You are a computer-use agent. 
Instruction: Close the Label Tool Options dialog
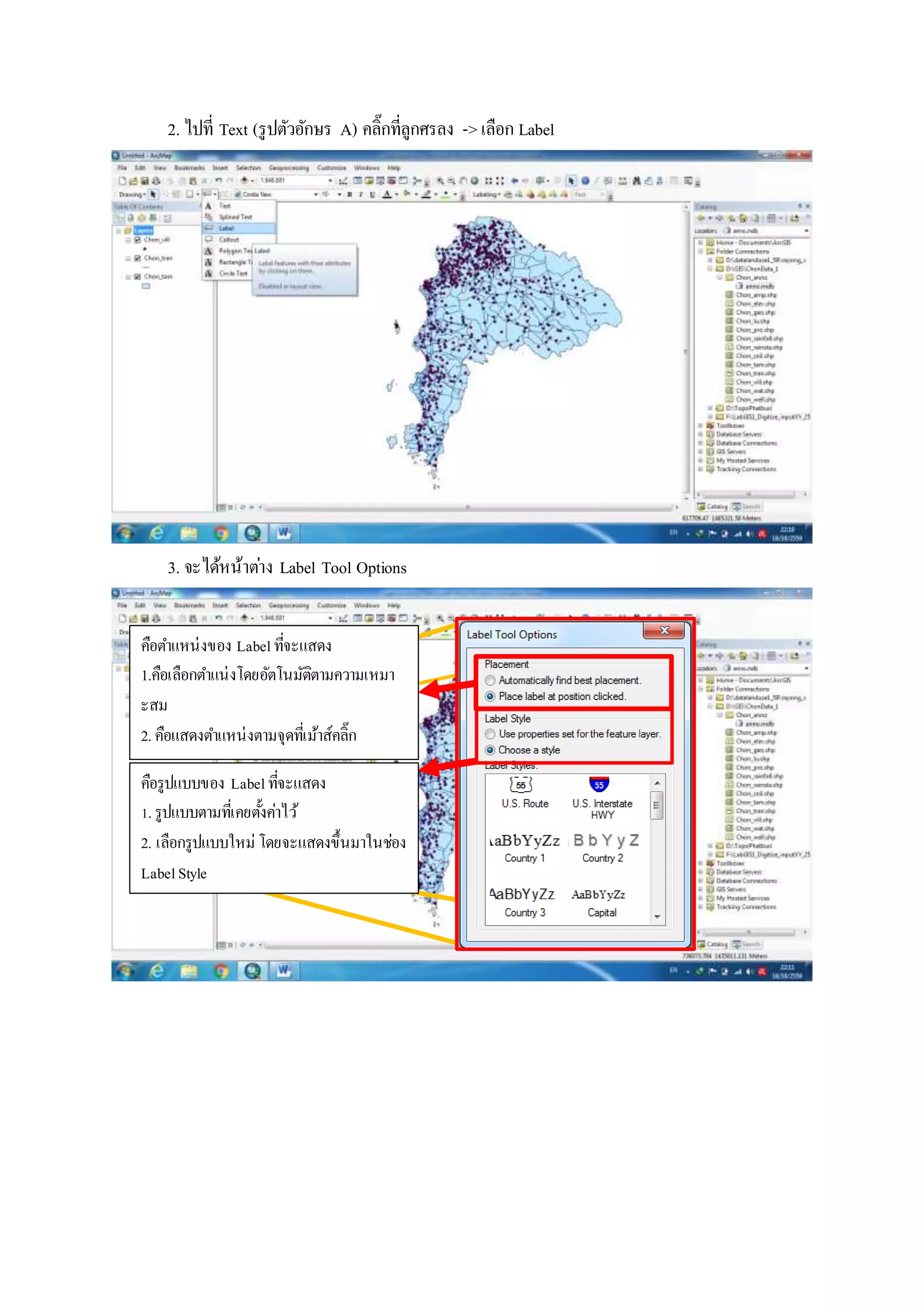(664, 631)
